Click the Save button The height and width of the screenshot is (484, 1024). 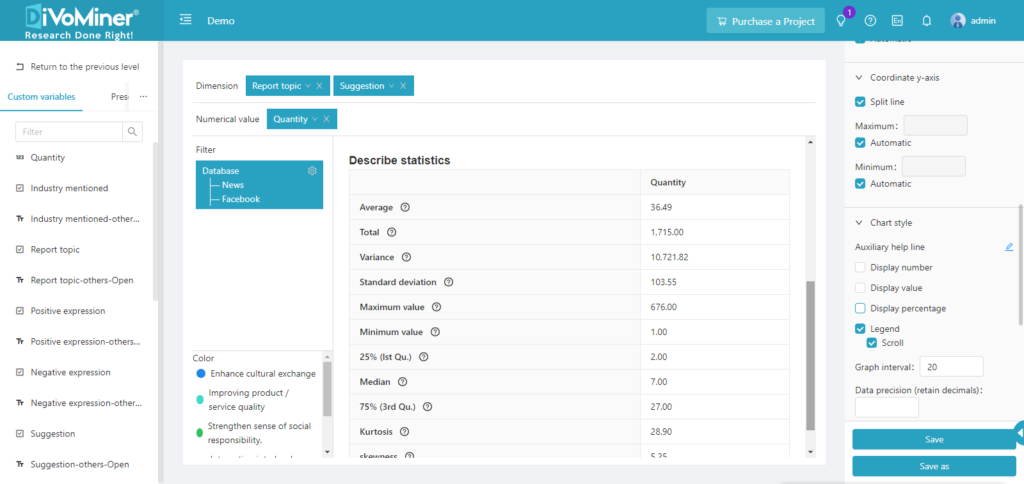click(934, 440)
